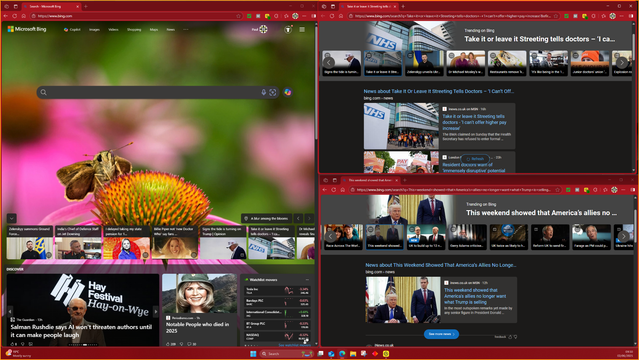The height and width of the screenshot is (360, 639).
Task: Click the See more news button
Action: [441, 334]
